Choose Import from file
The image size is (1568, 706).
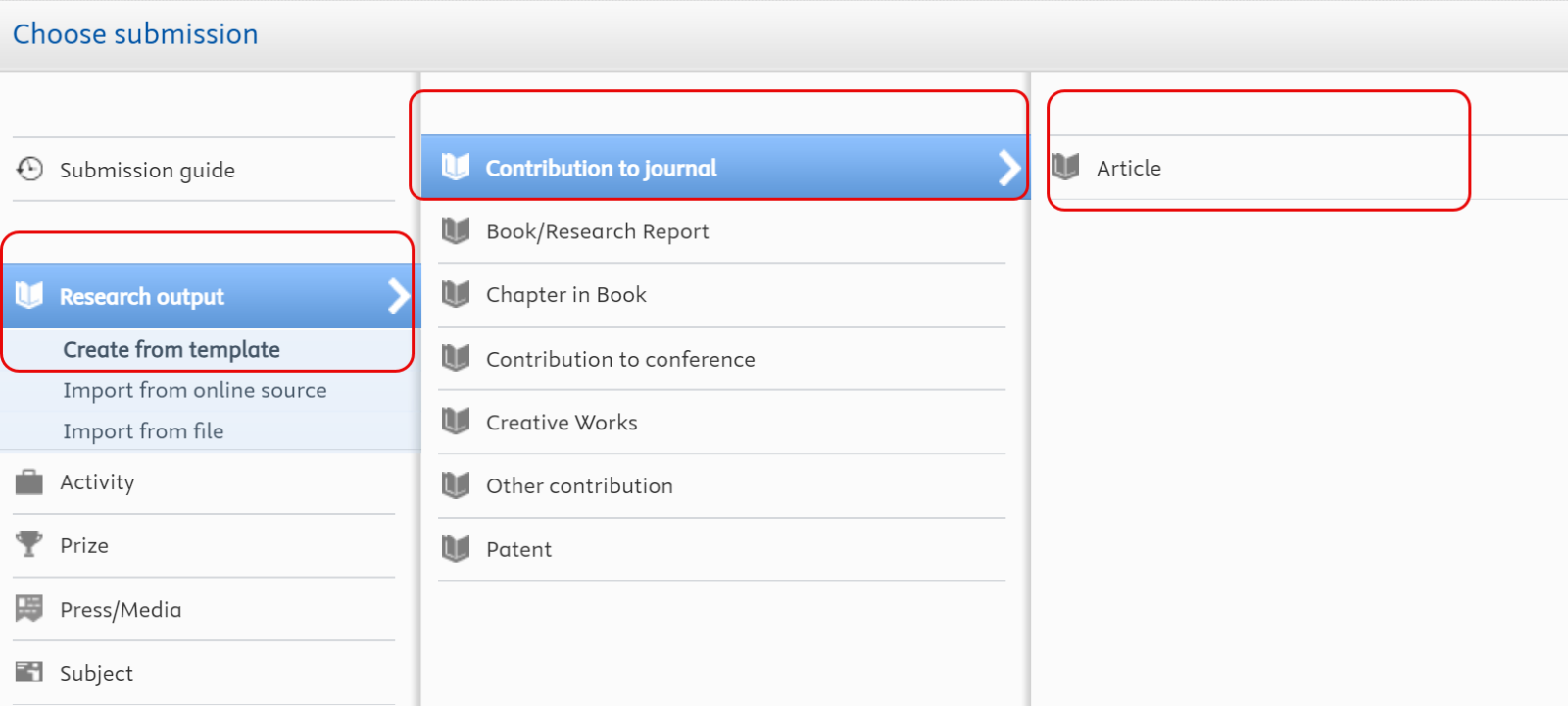pyautogui.click(x=143, y=431)
